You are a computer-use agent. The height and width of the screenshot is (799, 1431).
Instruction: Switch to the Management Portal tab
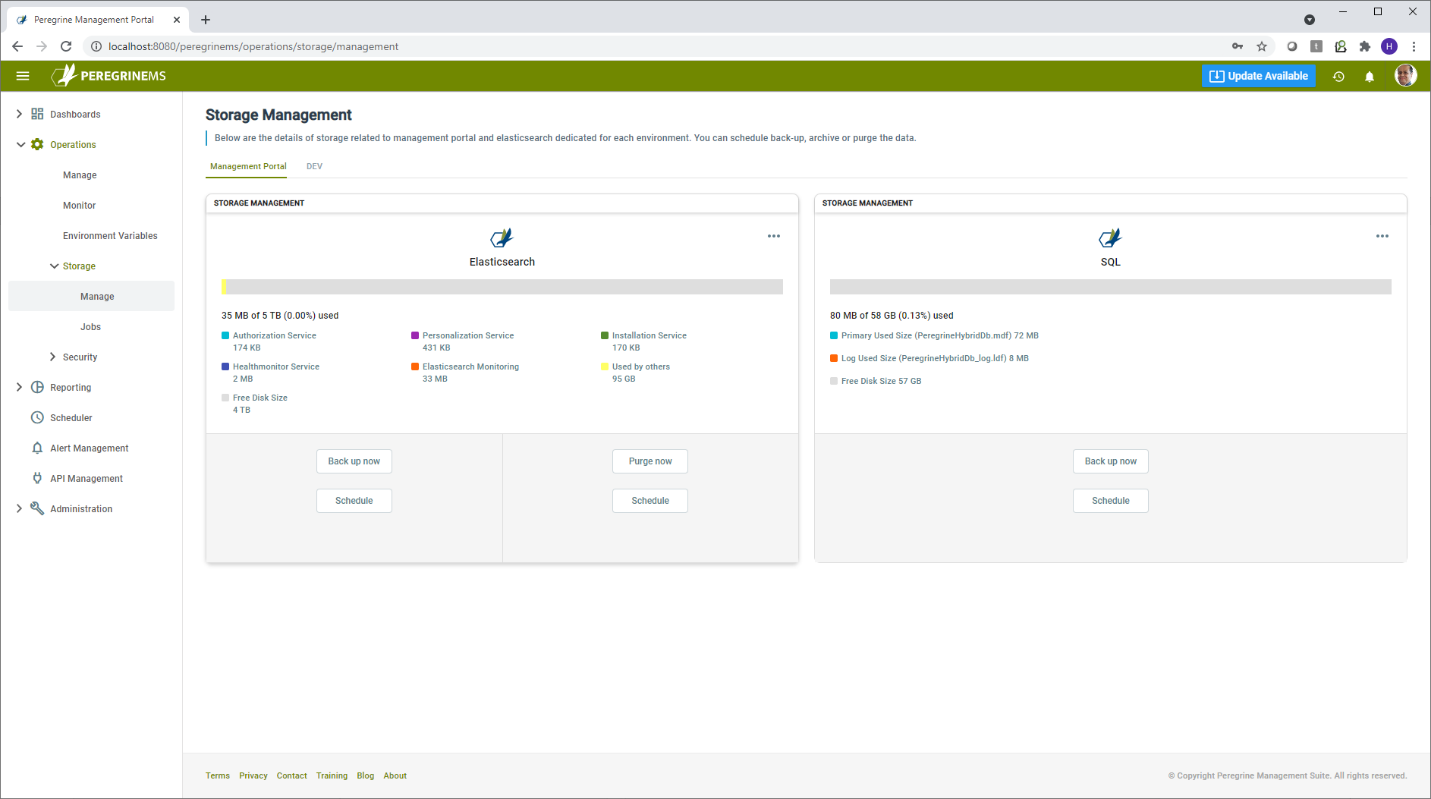[x=248, y=166]
